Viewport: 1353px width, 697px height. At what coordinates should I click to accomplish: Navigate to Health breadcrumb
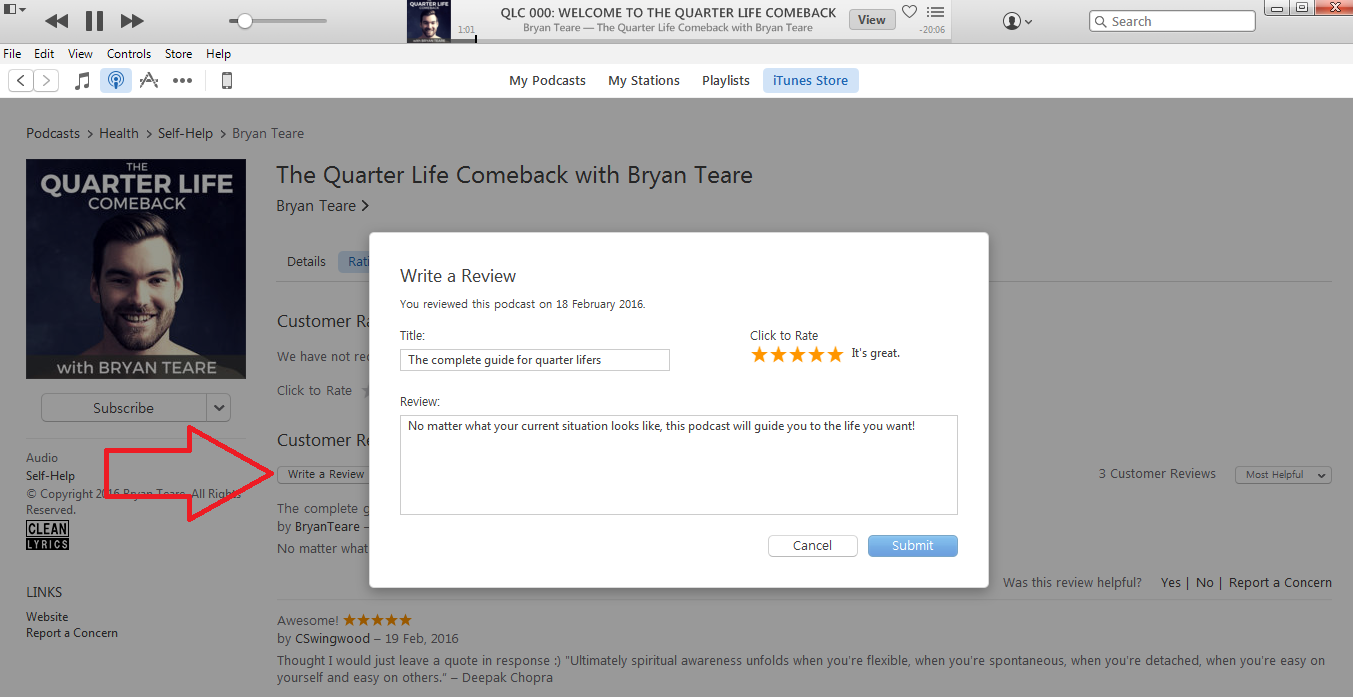pyautogui.click(x=119, y=133)
